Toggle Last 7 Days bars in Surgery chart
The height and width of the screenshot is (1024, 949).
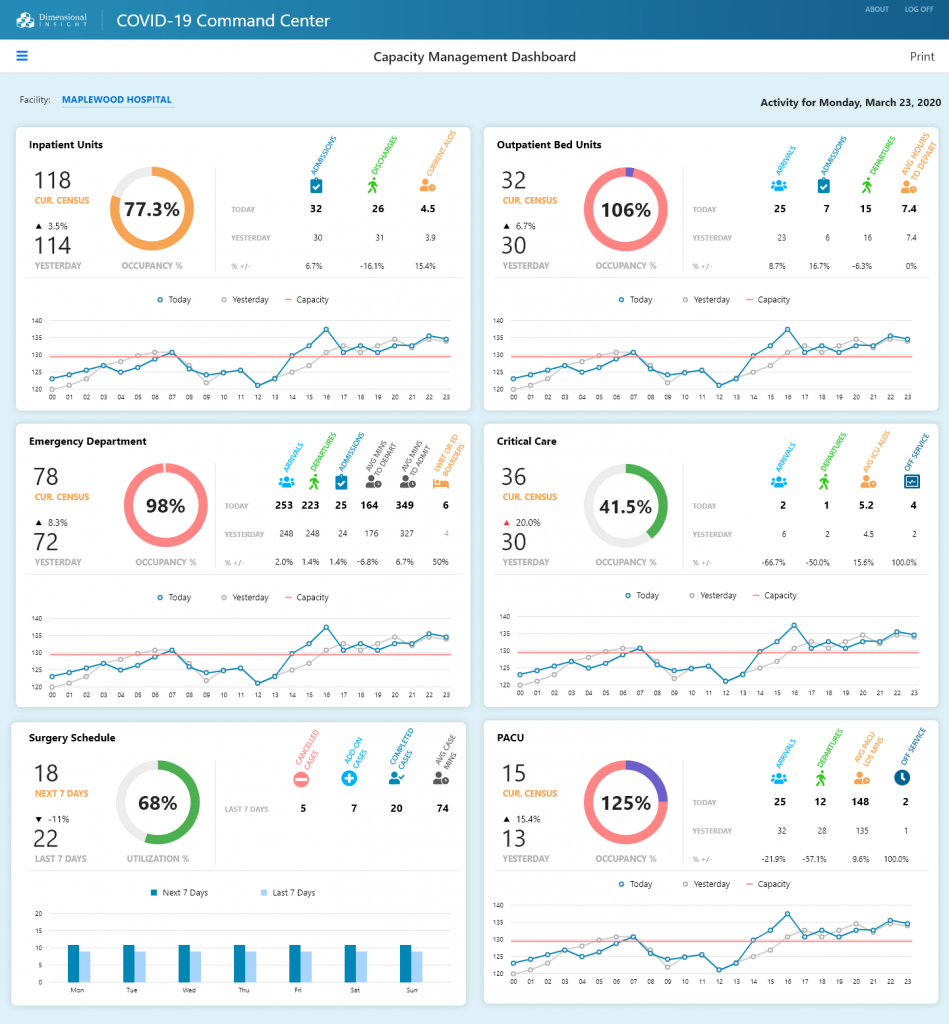click(287, 892)
